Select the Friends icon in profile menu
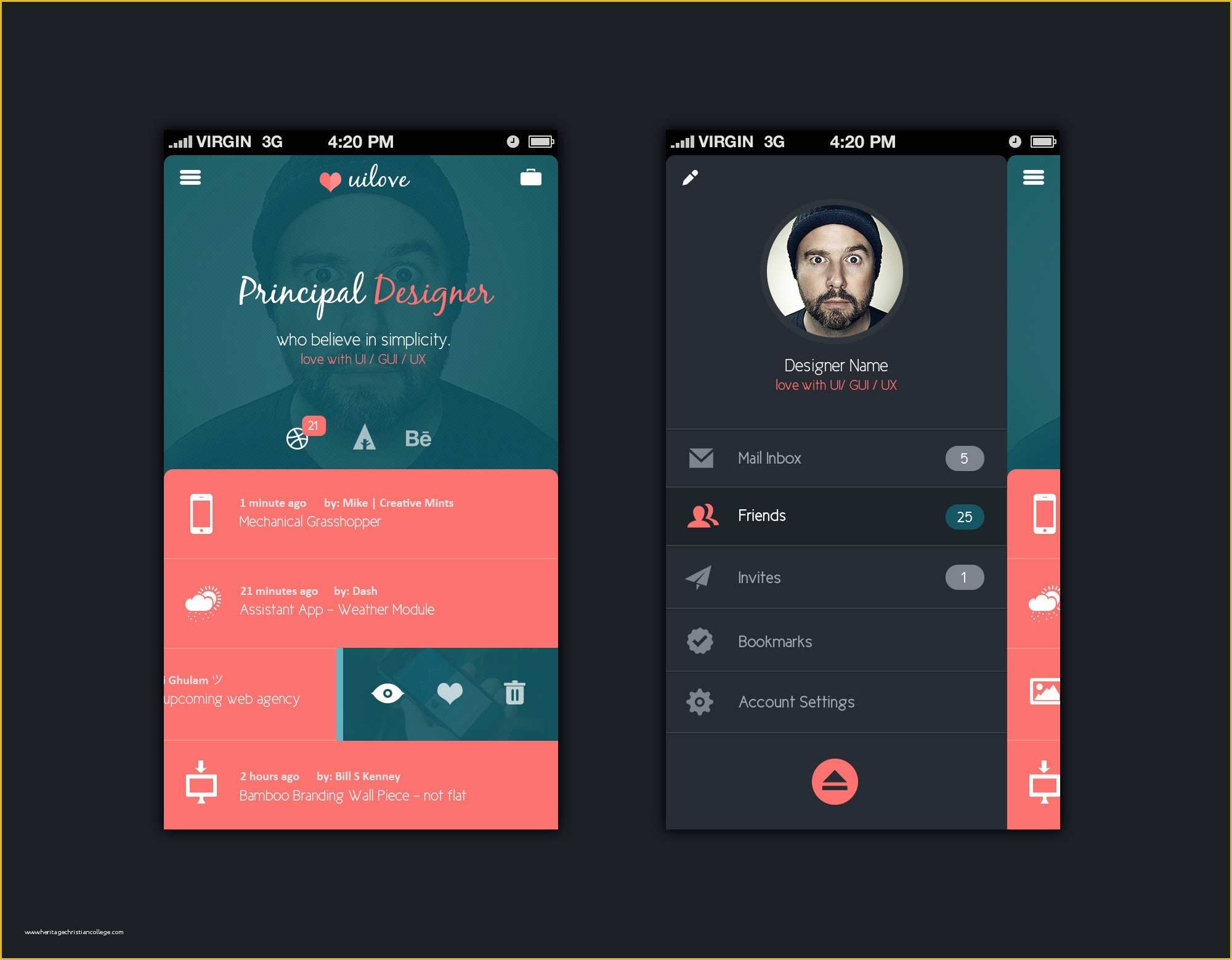 (x=700, y=517)
